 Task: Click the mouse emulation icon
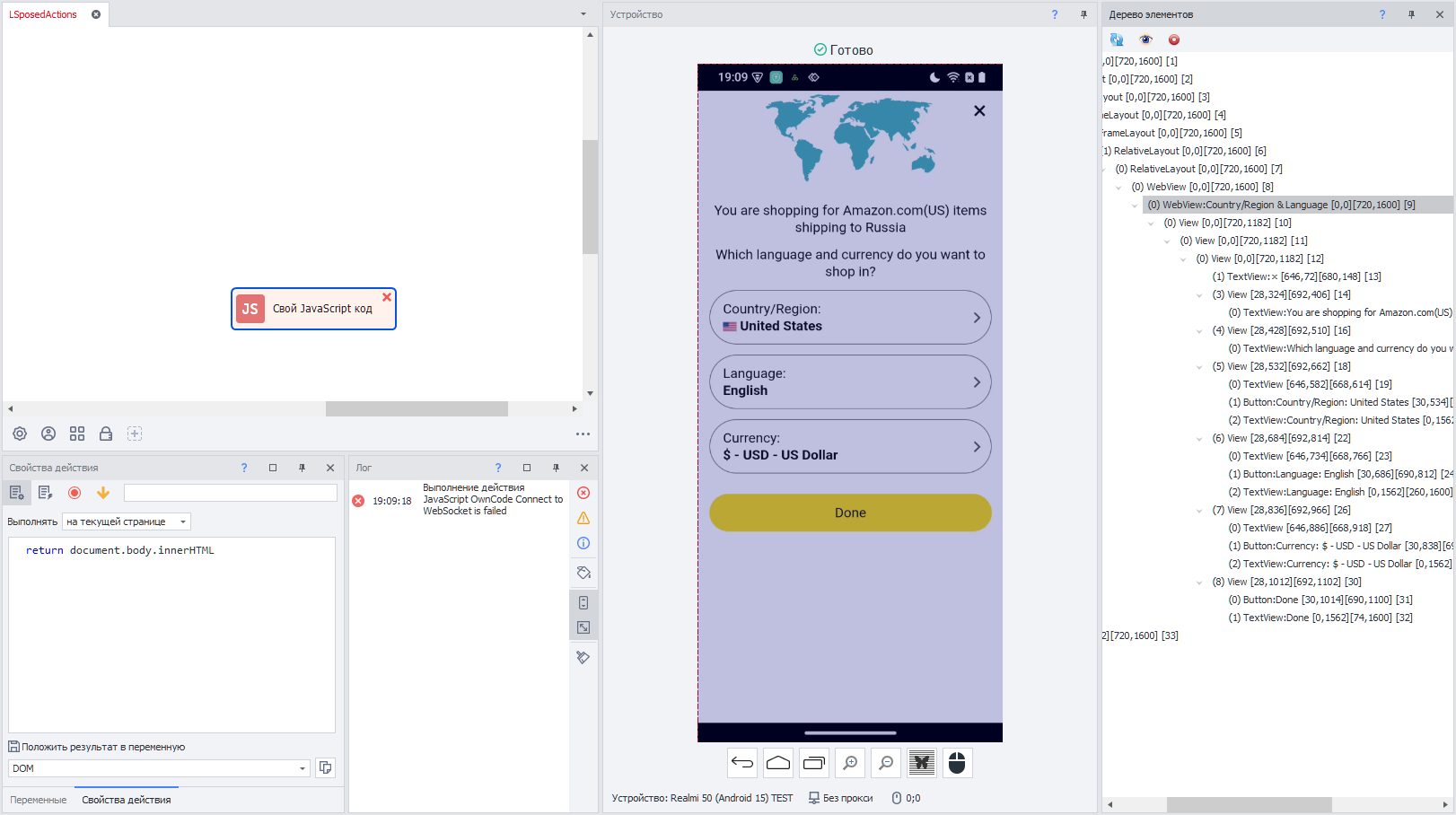957,763
